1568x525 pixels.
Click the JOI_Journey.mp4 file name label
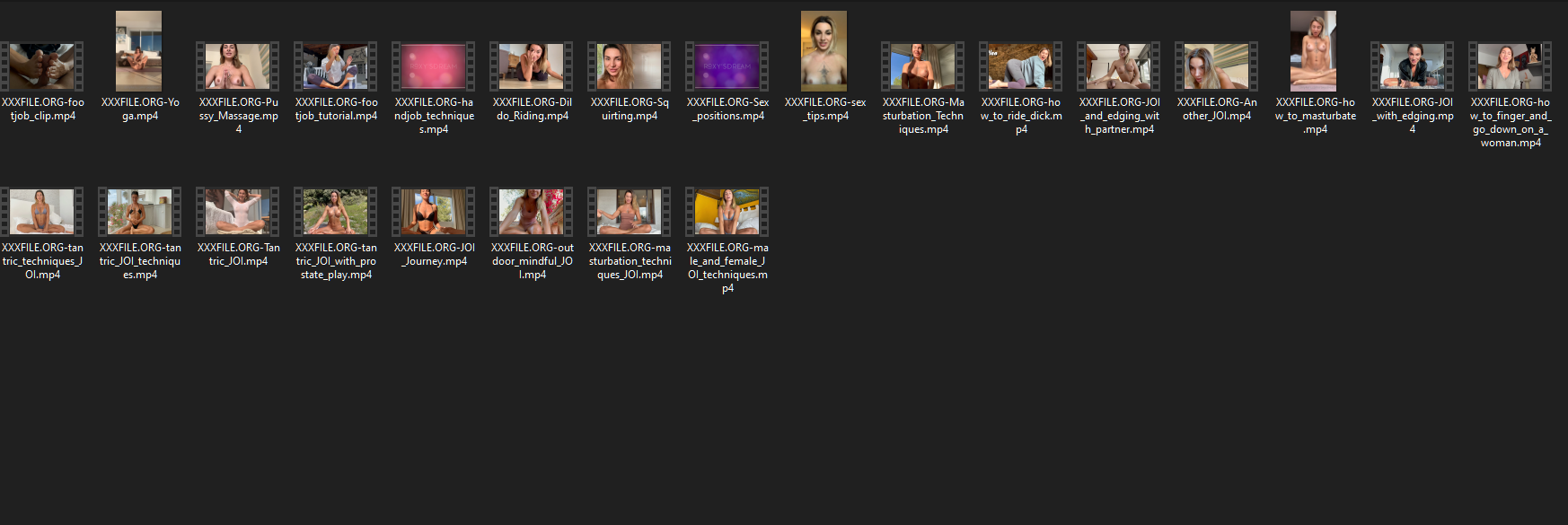(435, 255)
